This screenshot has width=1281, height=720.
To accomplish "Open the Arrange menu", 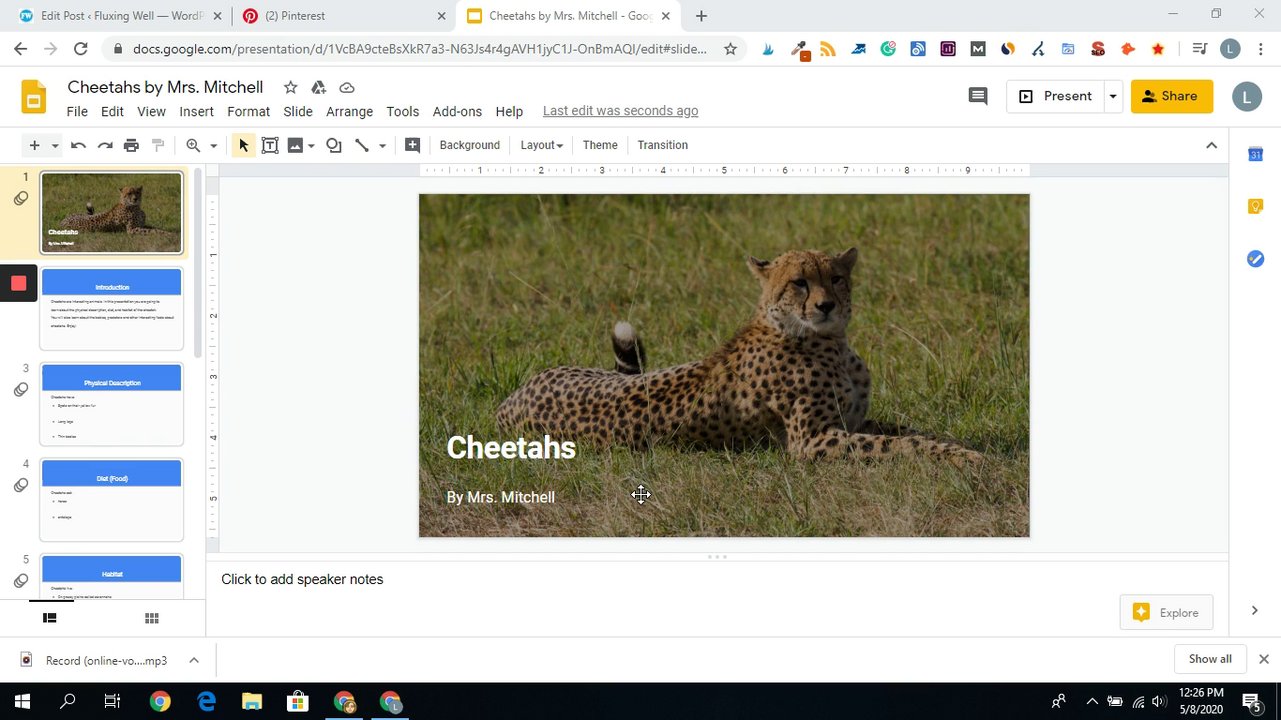I will (x=349, y=111).
